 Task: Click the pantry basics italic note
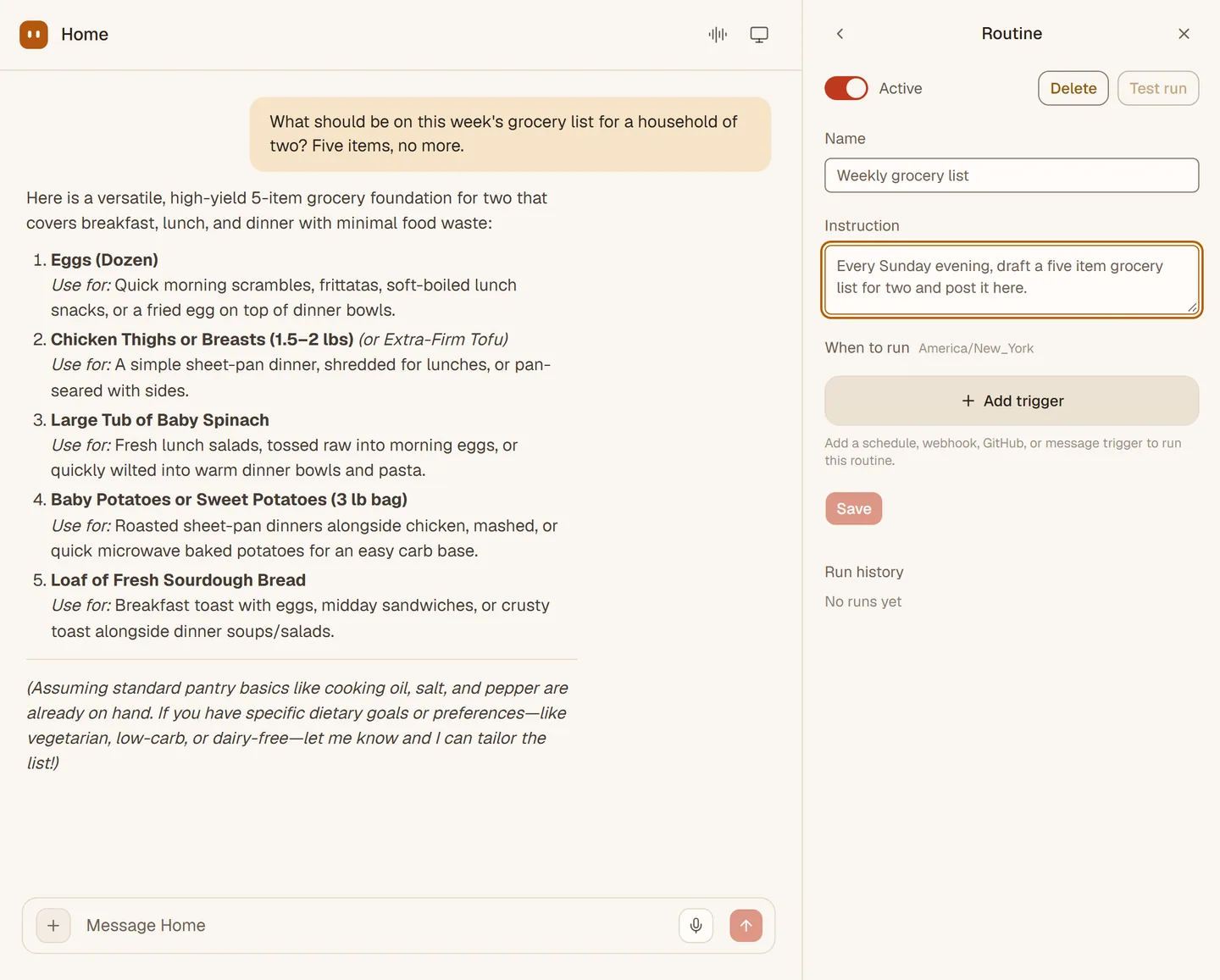click(x=297, y=725)
